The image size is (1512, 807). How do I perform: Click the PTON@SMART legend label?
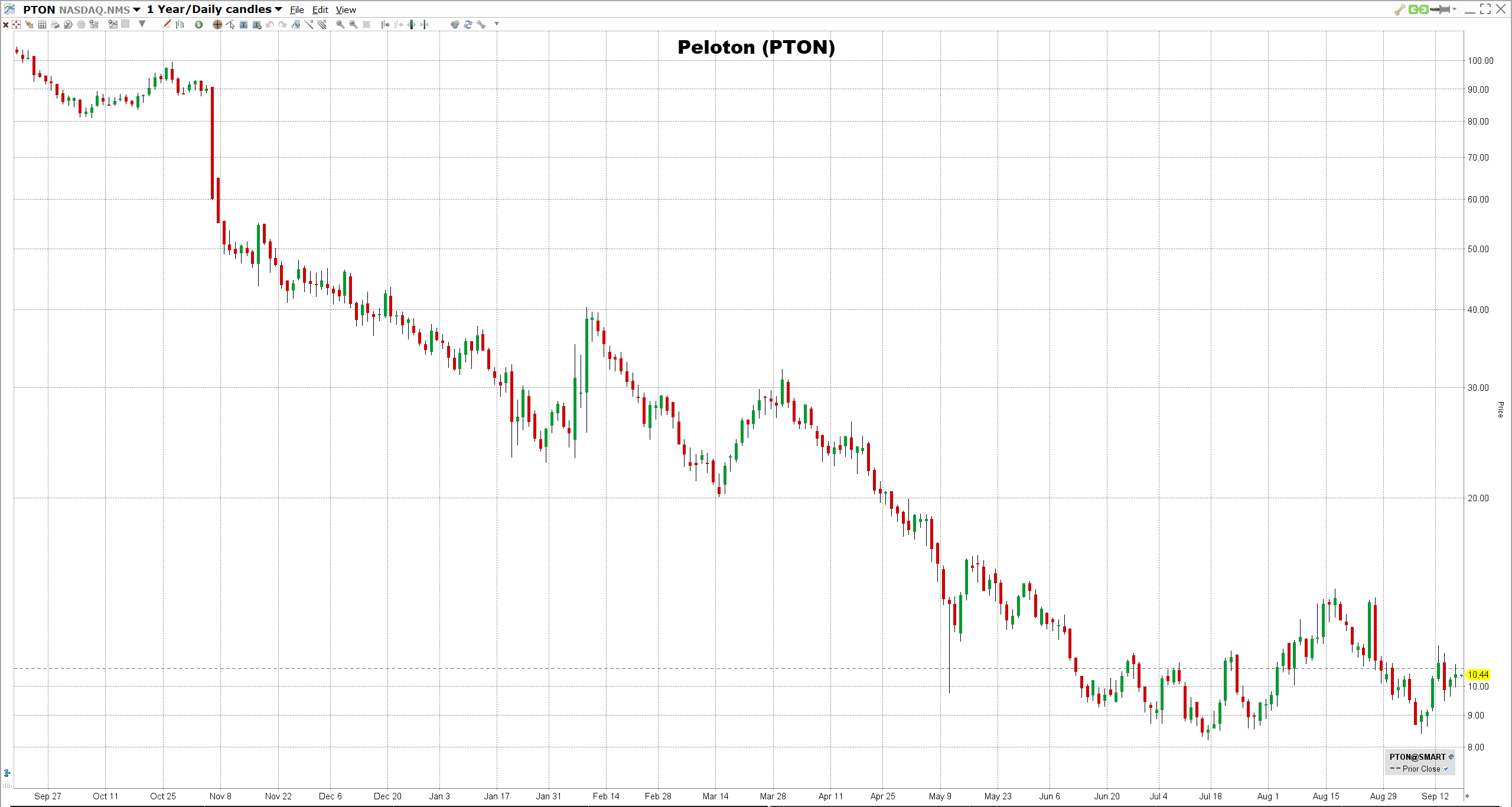coord(1417,757)
